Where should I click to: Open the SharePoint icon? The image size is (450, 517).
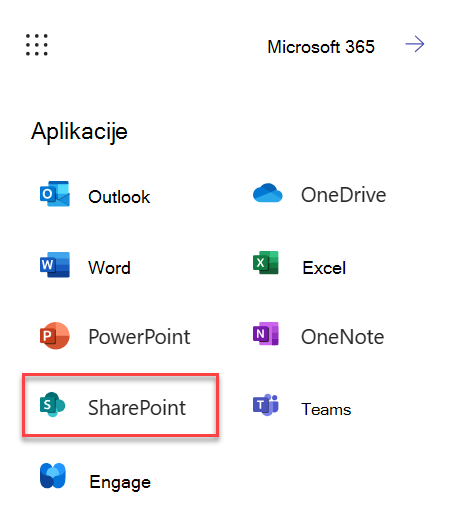(x=52, y=404)
